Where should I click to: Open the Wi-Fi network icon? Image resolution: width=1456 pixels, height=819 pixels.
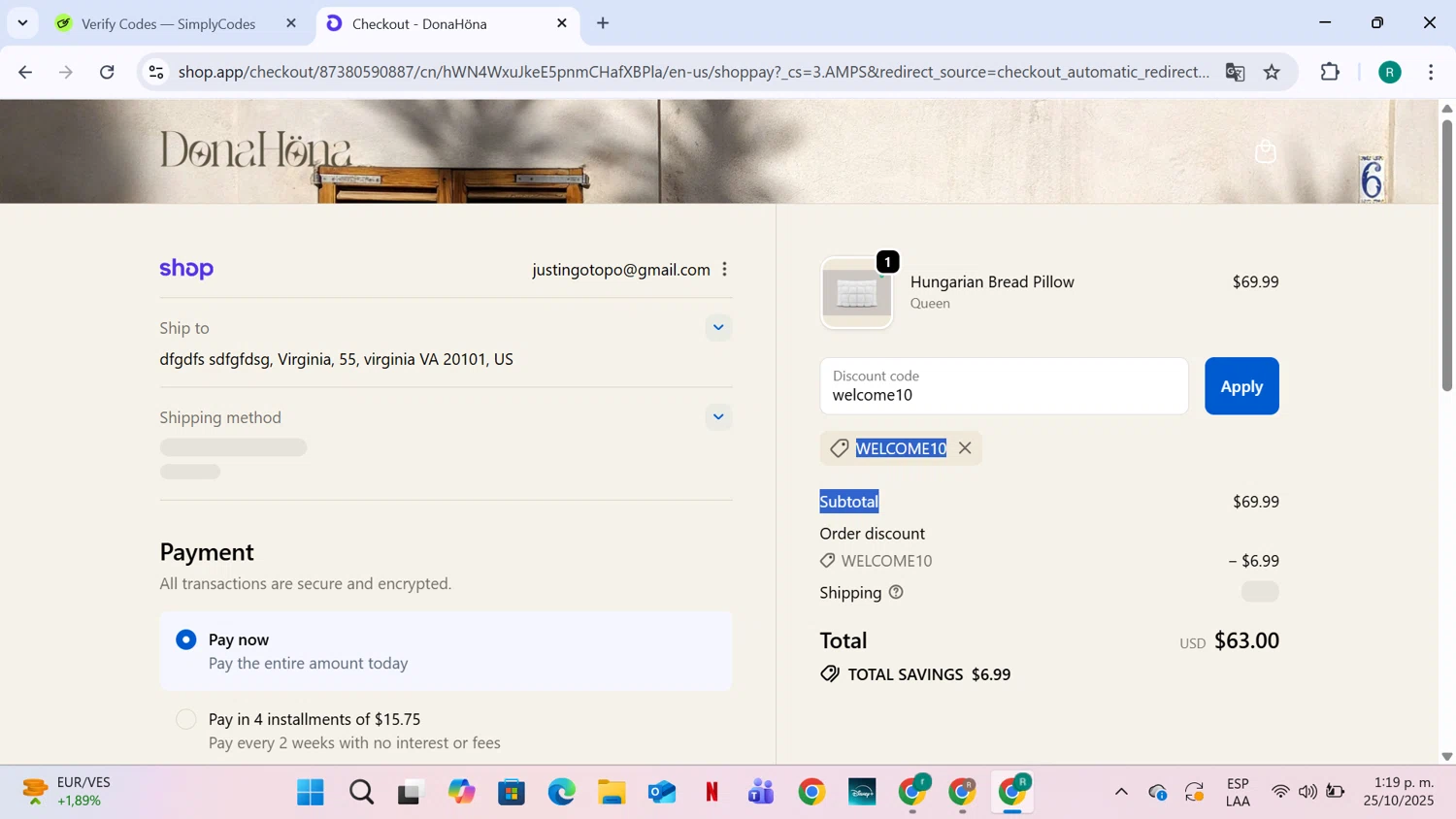(1280, 792)
